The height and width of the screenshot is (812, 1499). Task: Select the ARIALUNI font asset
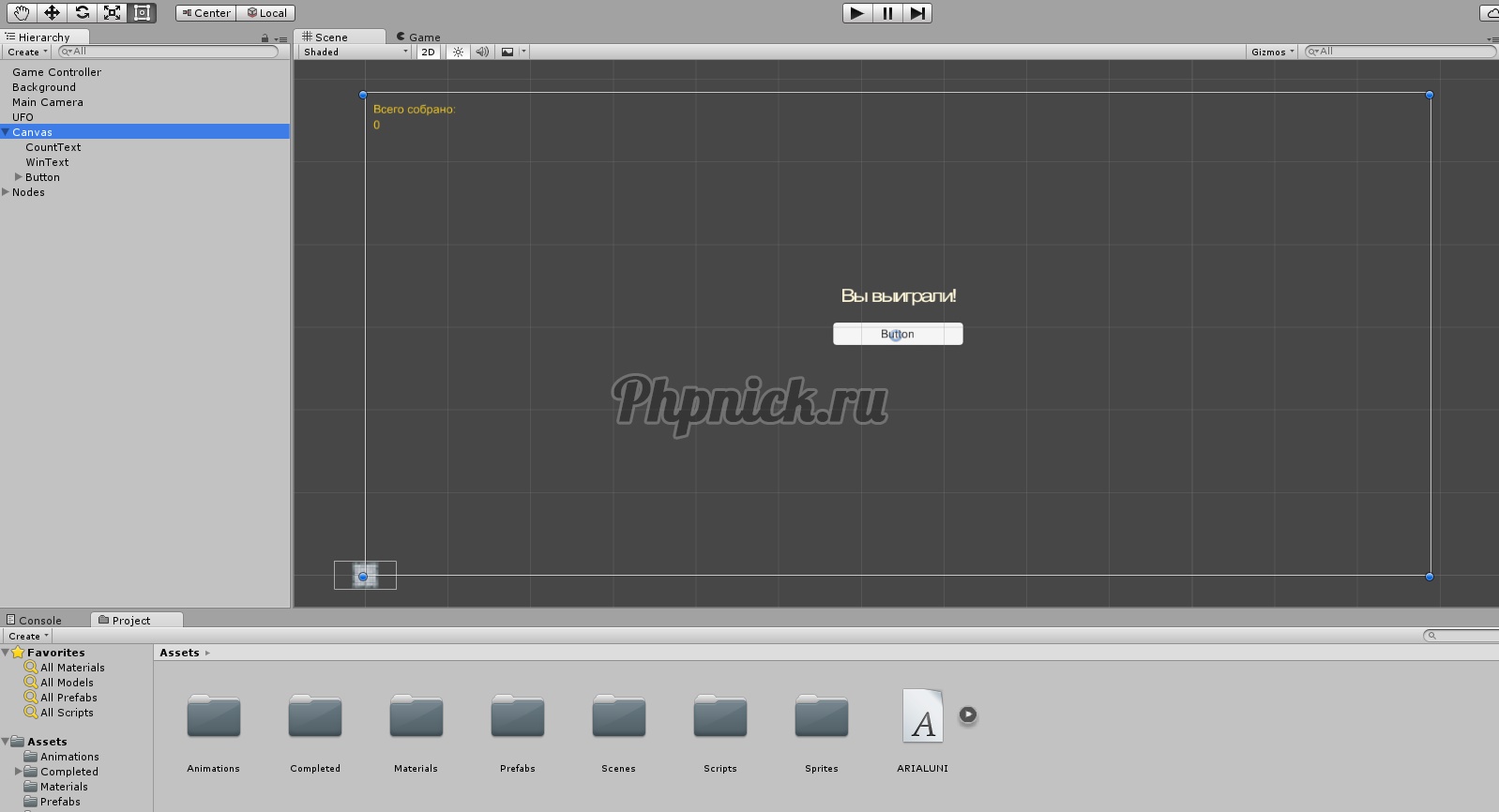[923, 716]
